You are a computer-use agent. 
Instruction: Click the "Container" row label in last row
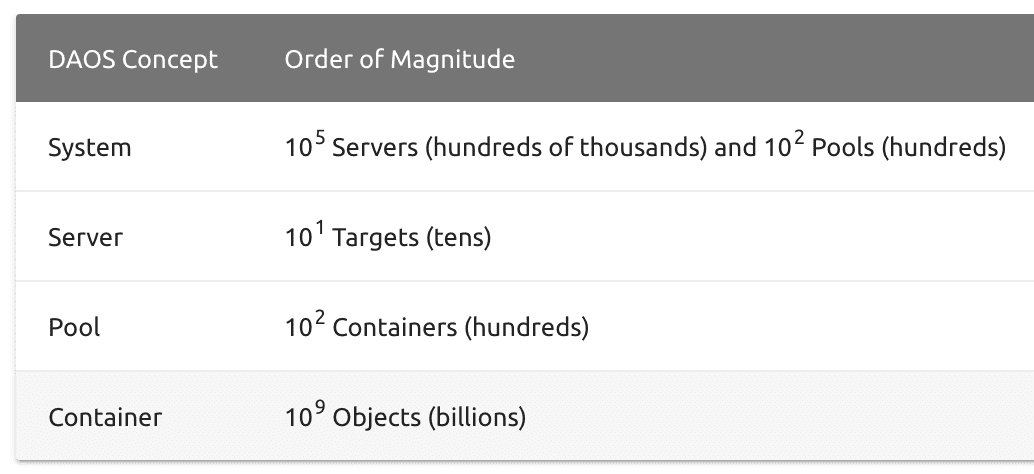(105, 417)
